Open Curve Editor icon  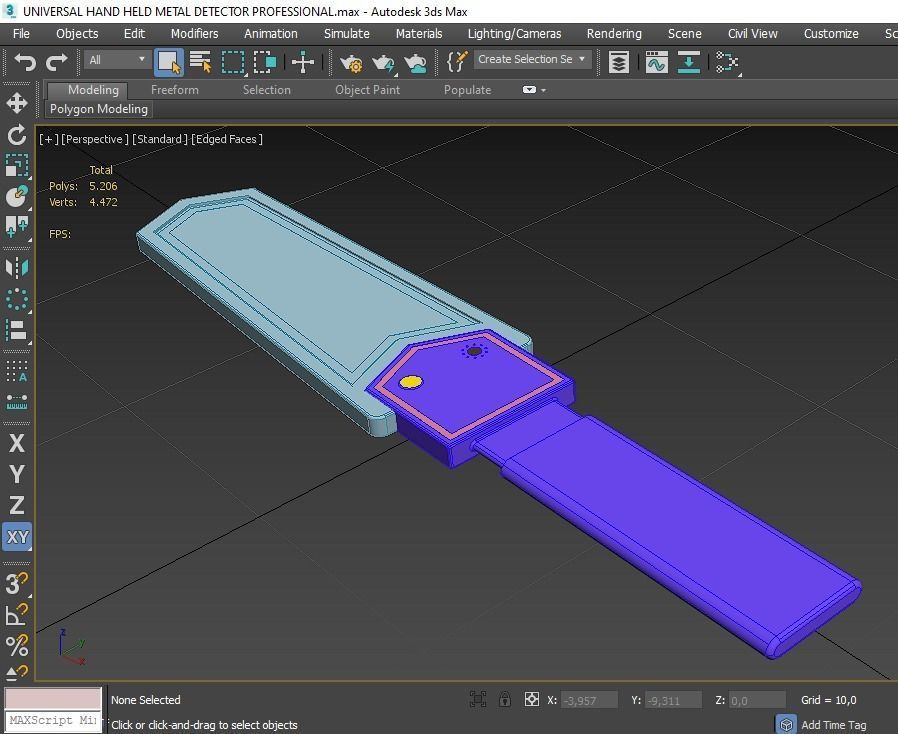point(656,62)
